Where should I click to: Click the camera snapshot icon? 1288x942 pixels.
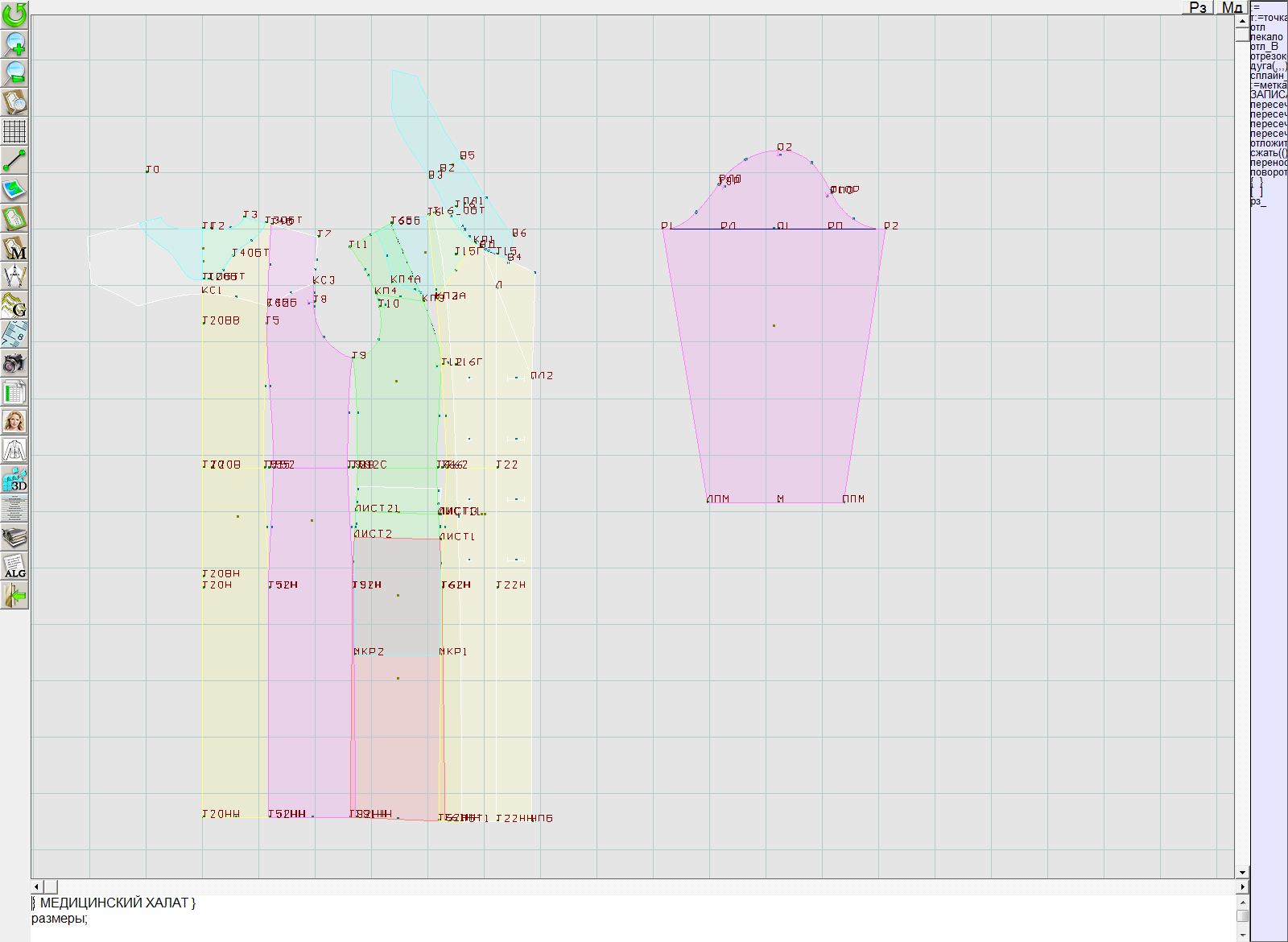[x=14, y=363]
